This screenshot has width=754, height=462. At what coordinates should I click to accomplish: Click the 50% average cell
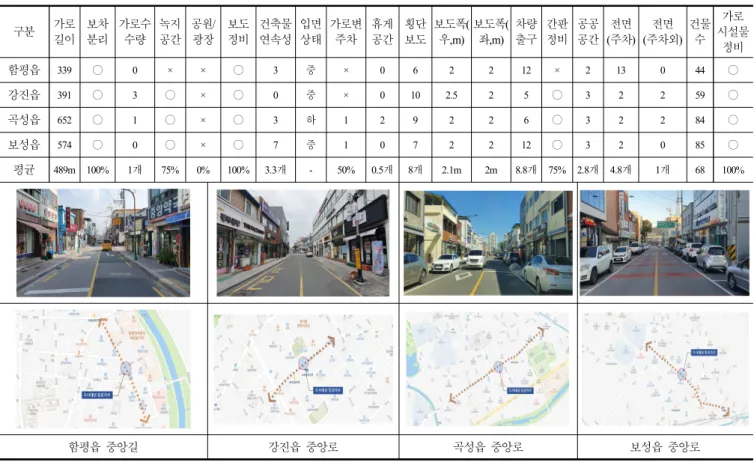coord(346,170)
